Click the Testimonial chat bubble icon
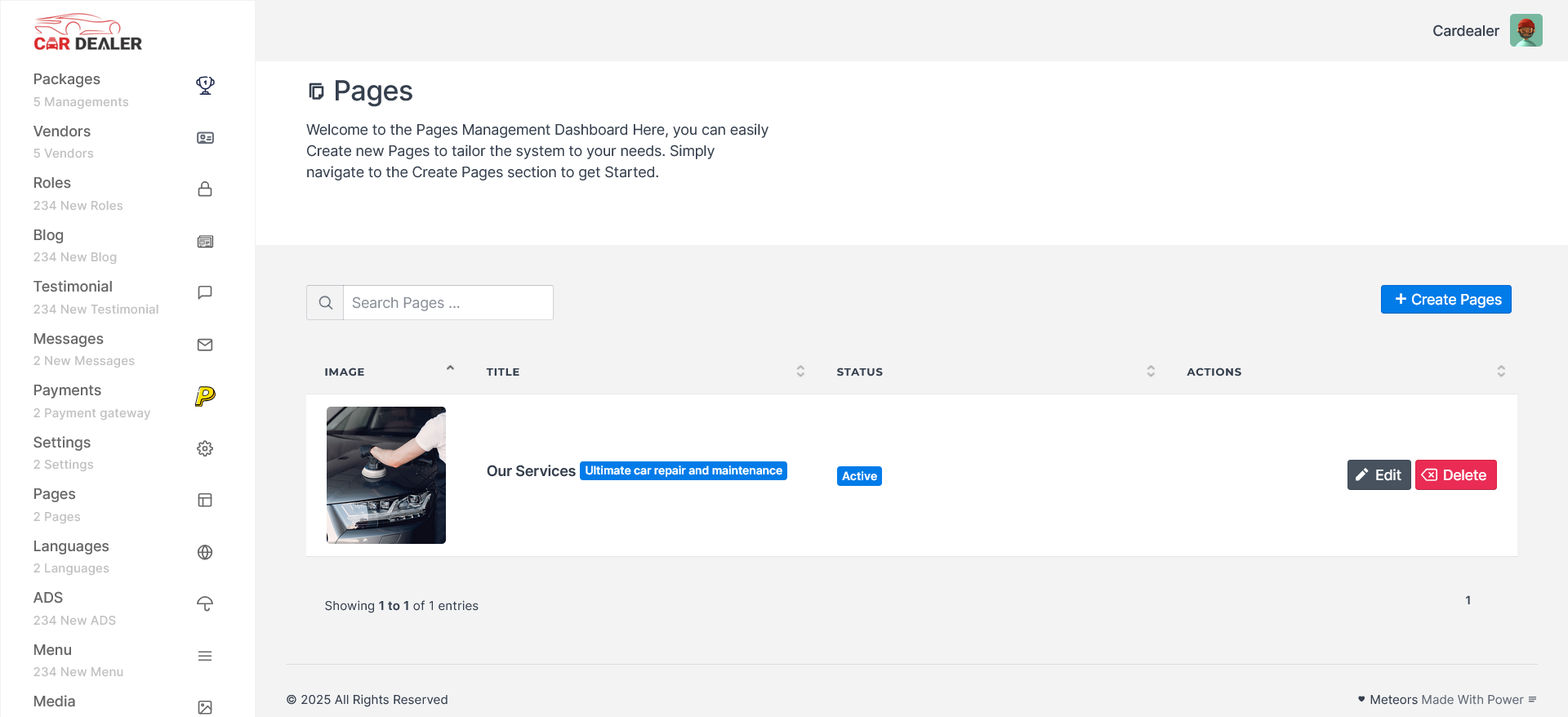The width and height of the screenshot is (1568, 717). (205, 292)
